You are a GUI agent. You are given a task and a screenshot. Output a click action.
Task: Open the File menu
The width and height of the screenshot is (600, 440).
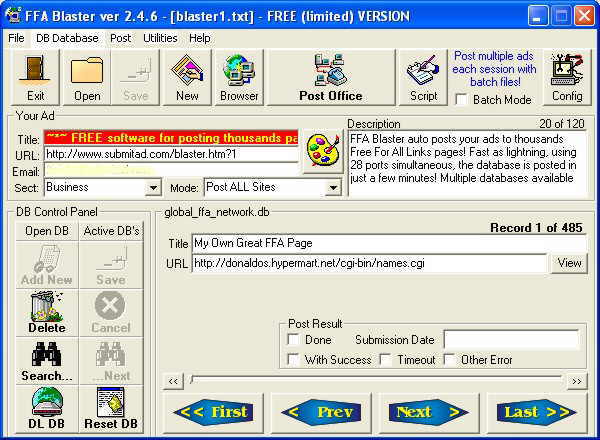click(16, 38)
